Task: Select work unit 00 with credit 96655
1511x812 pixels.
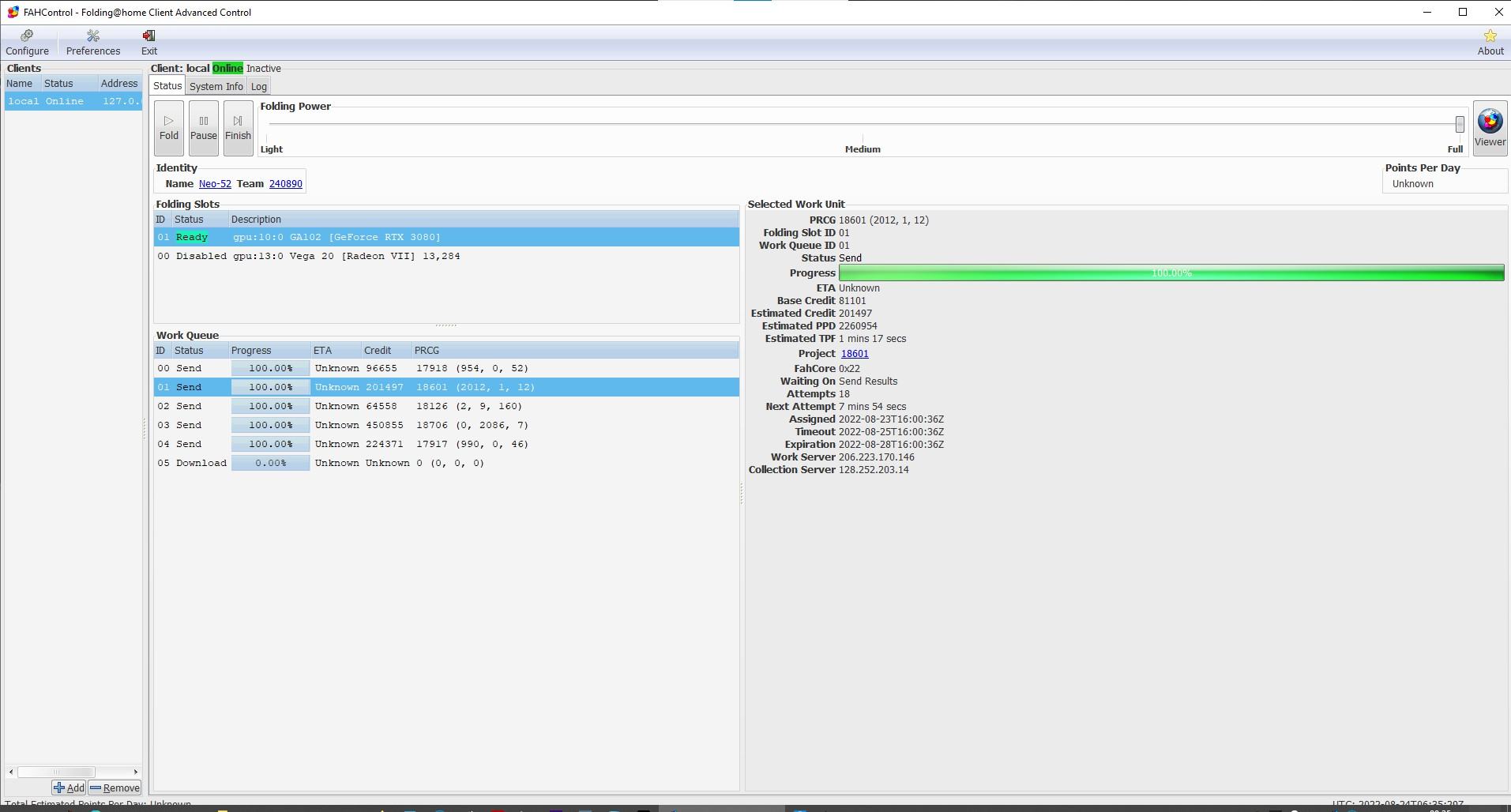Action: (x=446, y=368)
